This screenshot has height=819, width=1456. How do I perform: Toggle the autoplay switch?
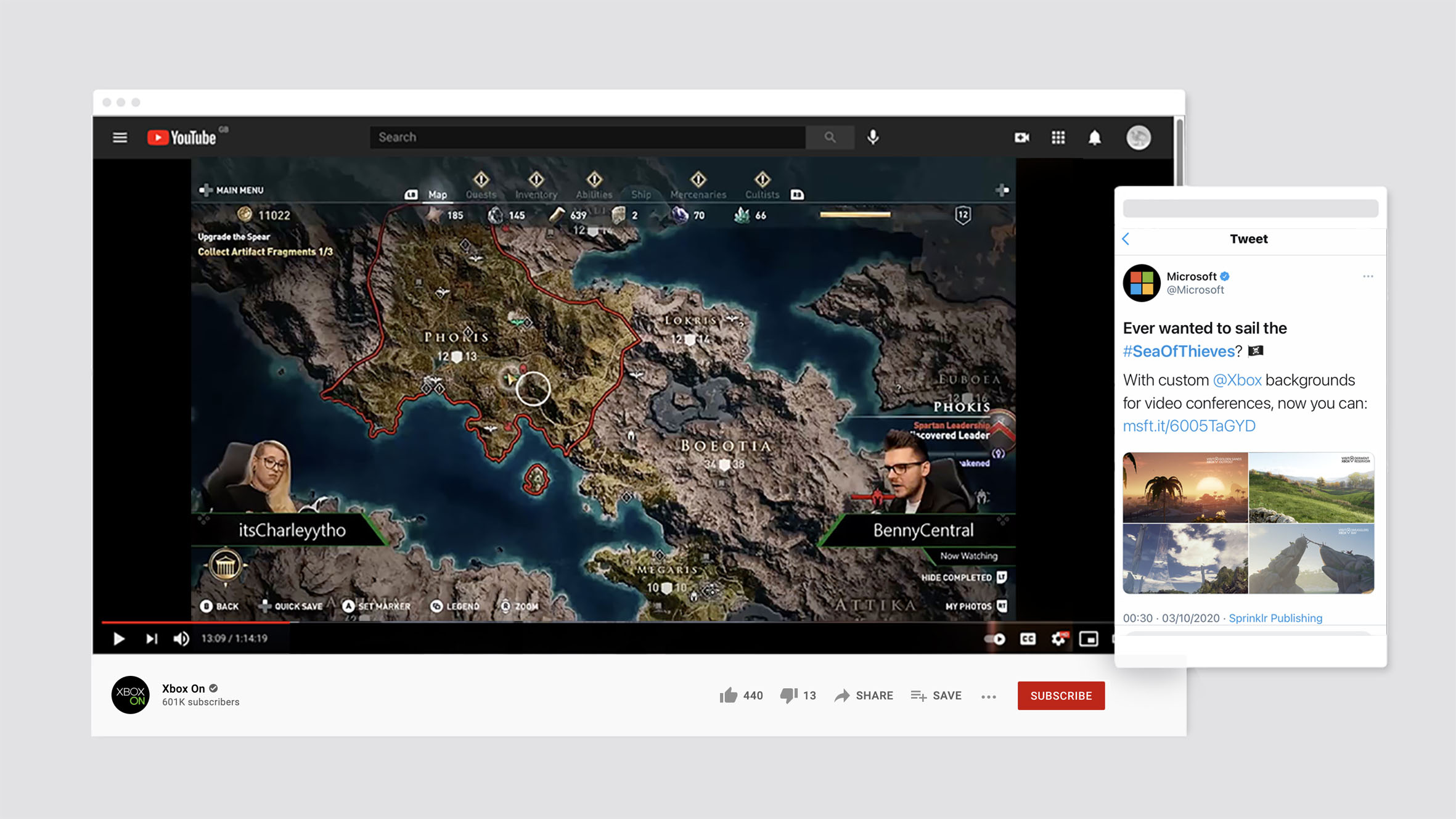pos(994,639)
